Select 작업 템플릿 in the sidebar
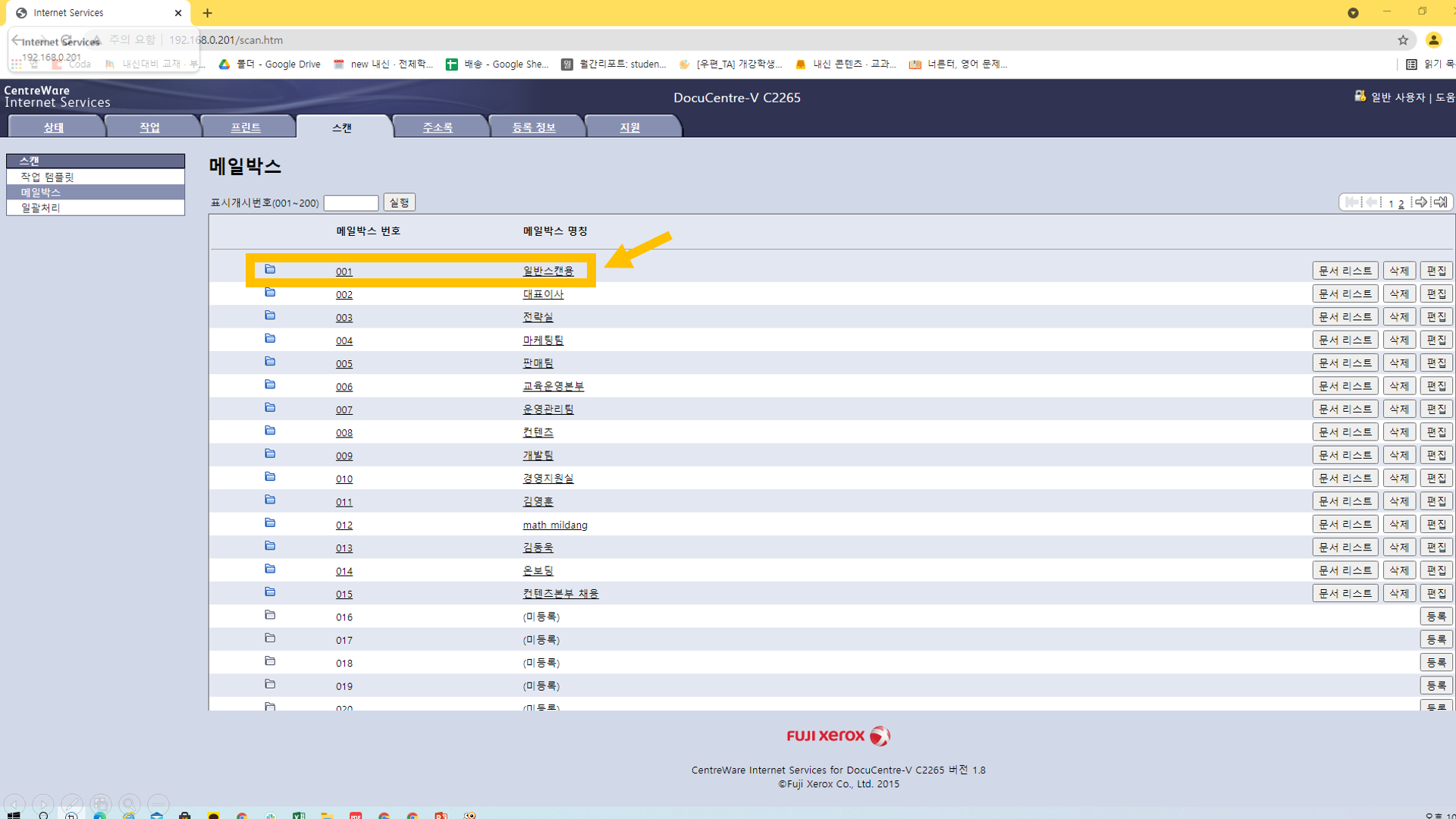This screenshot has width=1456, height=819. 47,177
